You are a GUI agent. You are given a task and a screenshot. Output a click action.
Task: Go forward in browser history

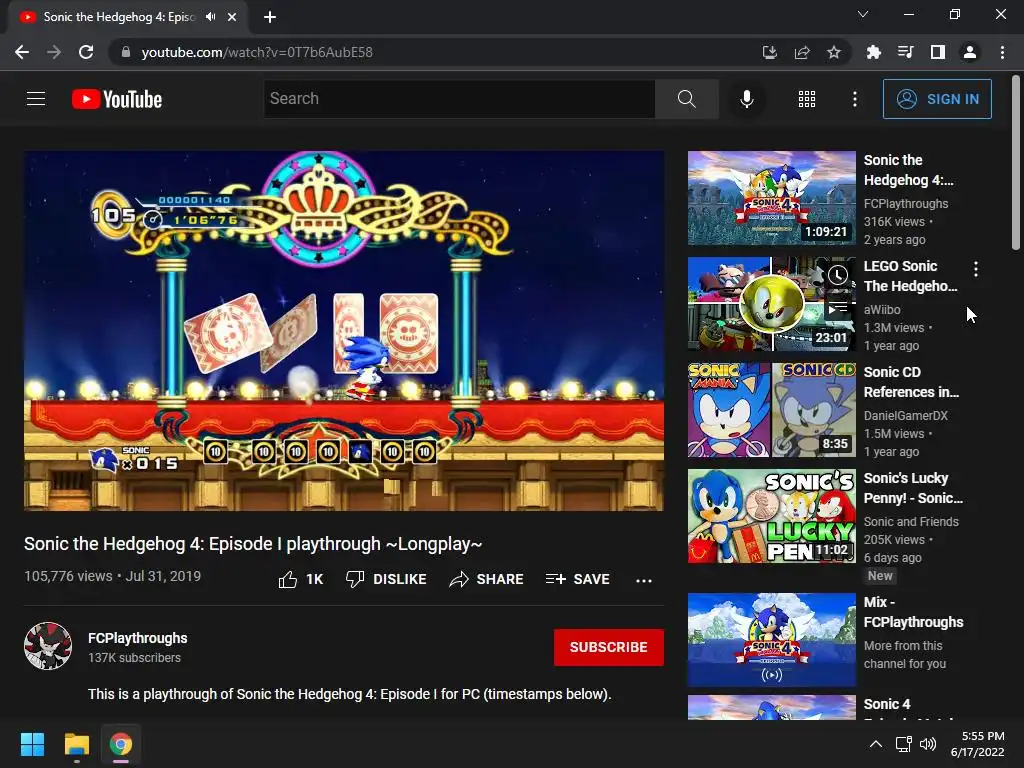[54, 52]
